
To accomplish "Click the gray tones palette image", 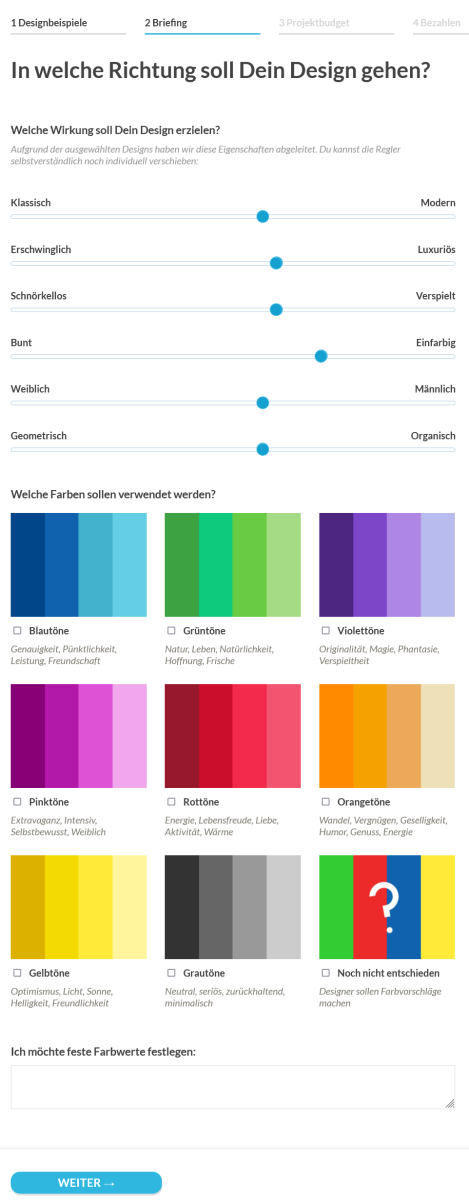I will pyautogui.click(x=233, y=906).
